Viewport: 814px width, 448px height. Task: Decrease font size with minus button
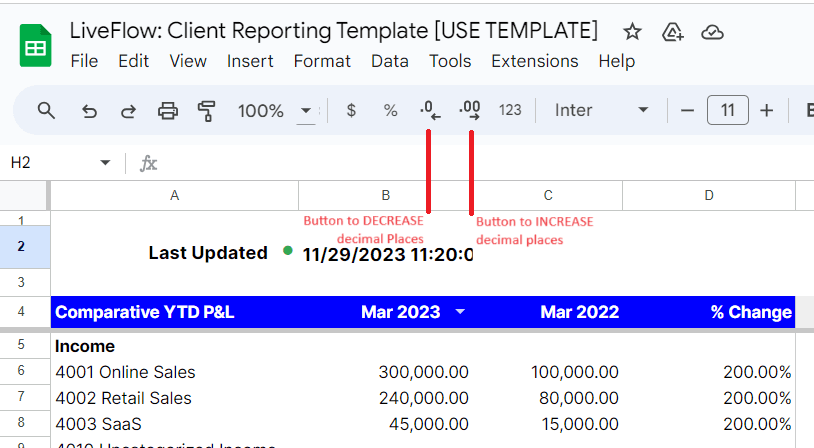(x=687, y=110)
